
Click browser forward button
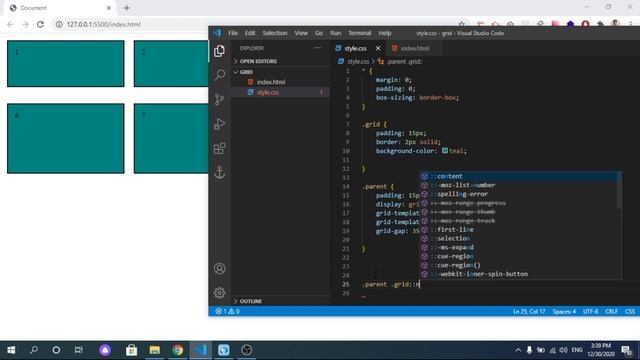click(25, 24)
